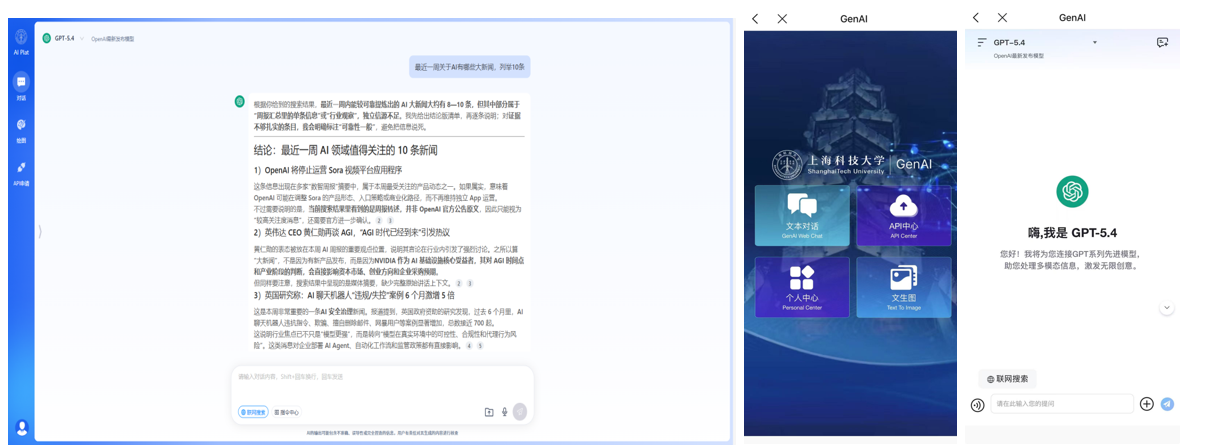This screenshot has width=1221, height=447.
Task: Expand the GPT-5.4 model selector on mobile
Action: click(1040, 43)
